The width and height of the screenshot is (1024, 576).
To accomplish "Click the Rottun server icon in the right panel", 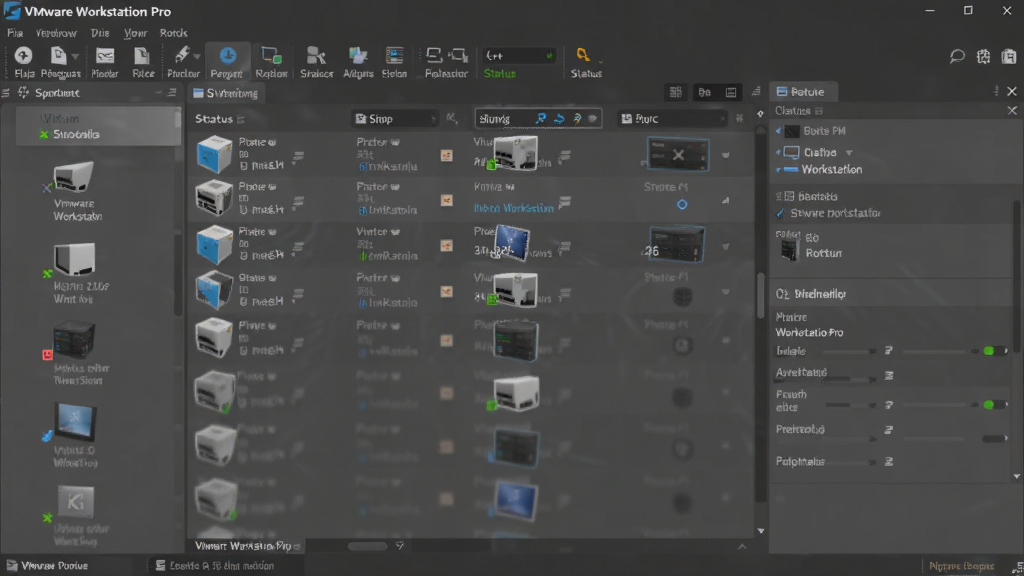I will click(790, 249).
